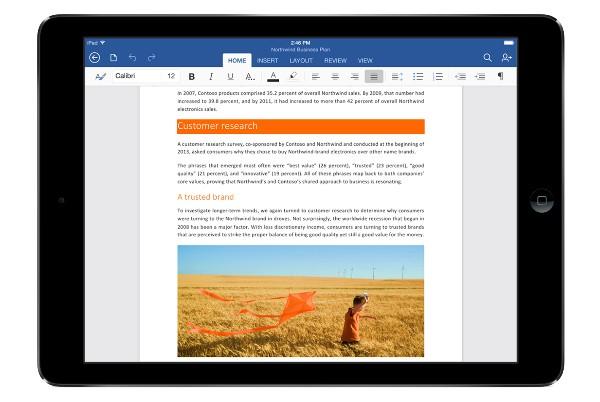
Task: Decrease paragraph indent
Action: pos(460,76)
